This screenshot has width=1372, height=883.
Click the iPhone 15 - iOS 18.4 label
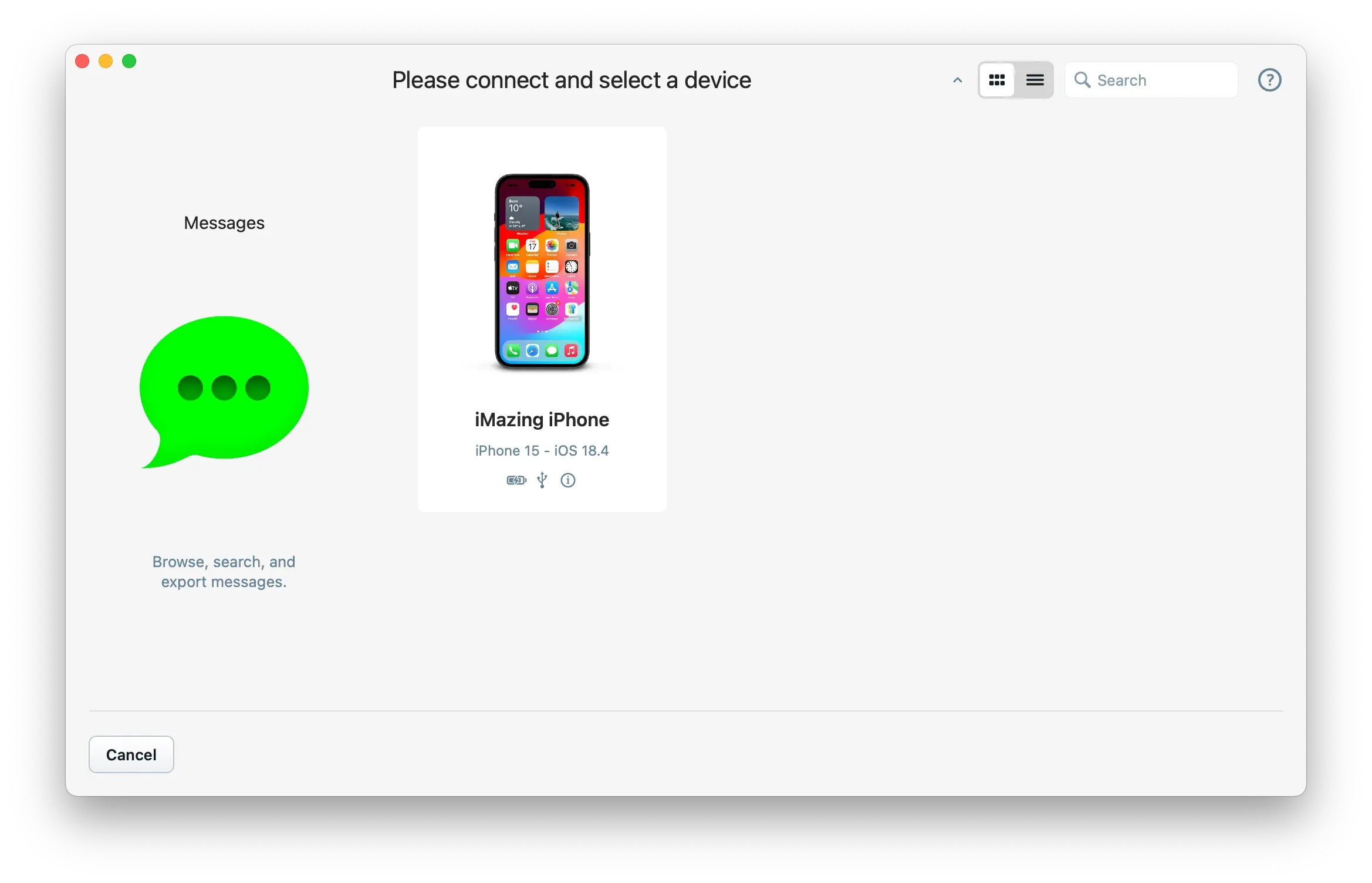click(x=542, y=450)
